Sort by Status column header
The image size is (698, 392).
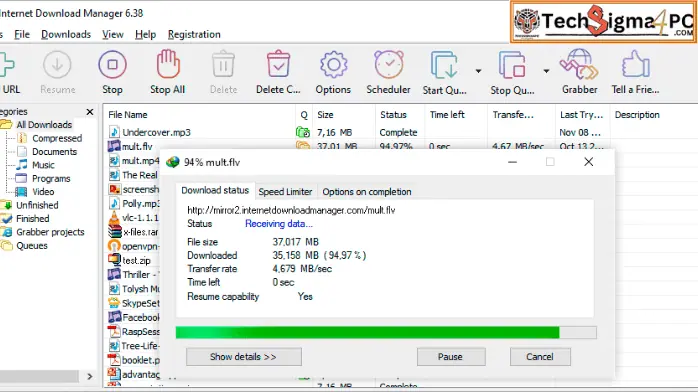[x=394, y=115]
